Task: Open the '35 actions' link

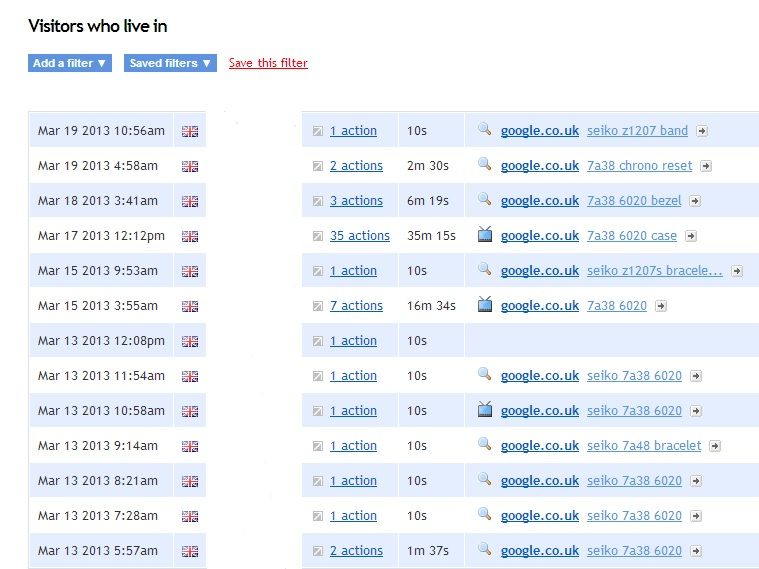Action: click(x=359, y=236)
